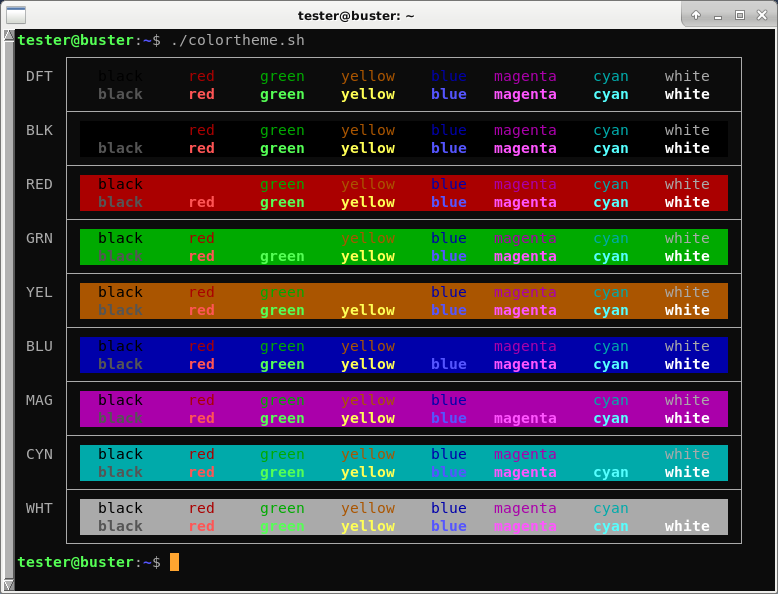Select the GRN row label

coord(40,238)
